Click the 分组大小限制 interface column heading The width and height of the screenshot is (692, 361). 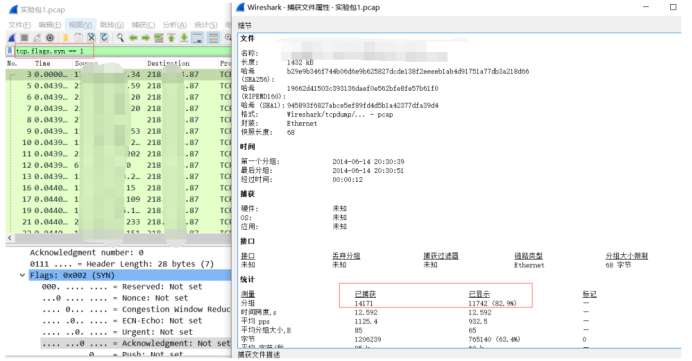pyautogui.click(x=627, y=256)
